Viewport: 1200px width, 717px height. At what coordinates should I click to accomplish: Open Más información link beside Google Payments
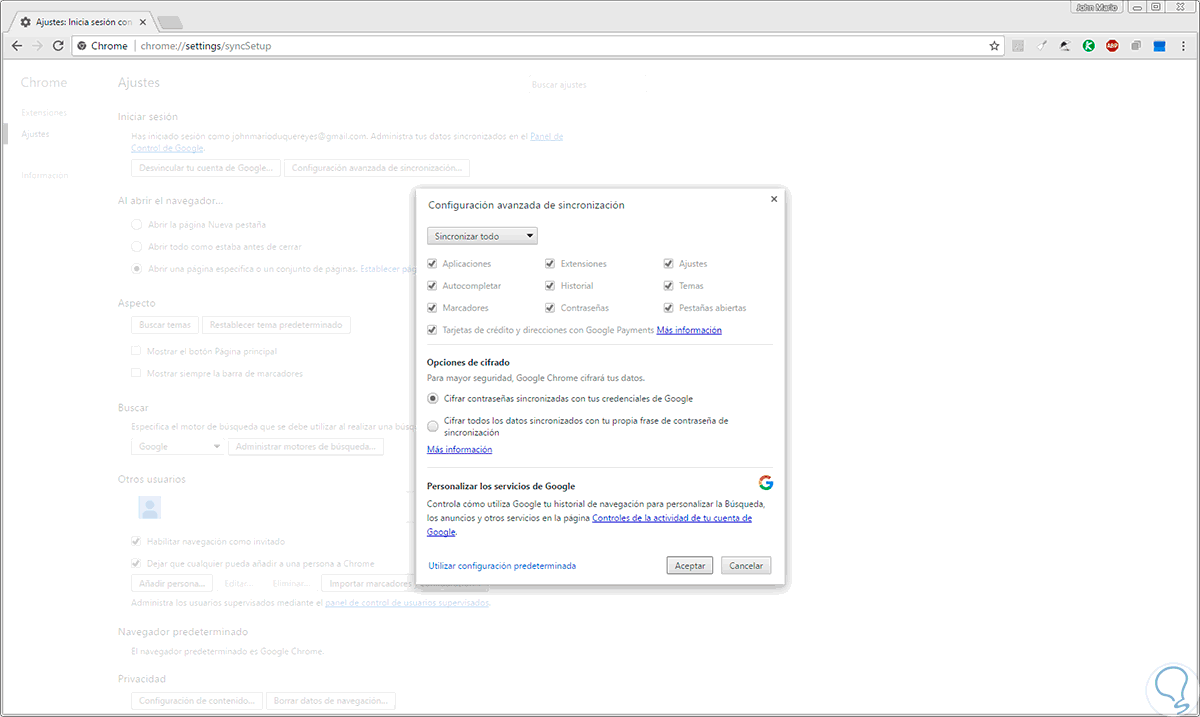point(689,330)
